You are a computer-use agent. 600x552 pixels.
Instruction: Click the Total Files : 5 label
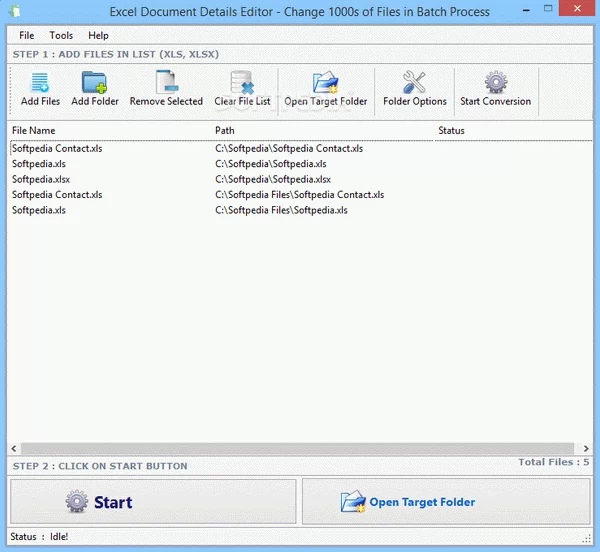[554, 462]
